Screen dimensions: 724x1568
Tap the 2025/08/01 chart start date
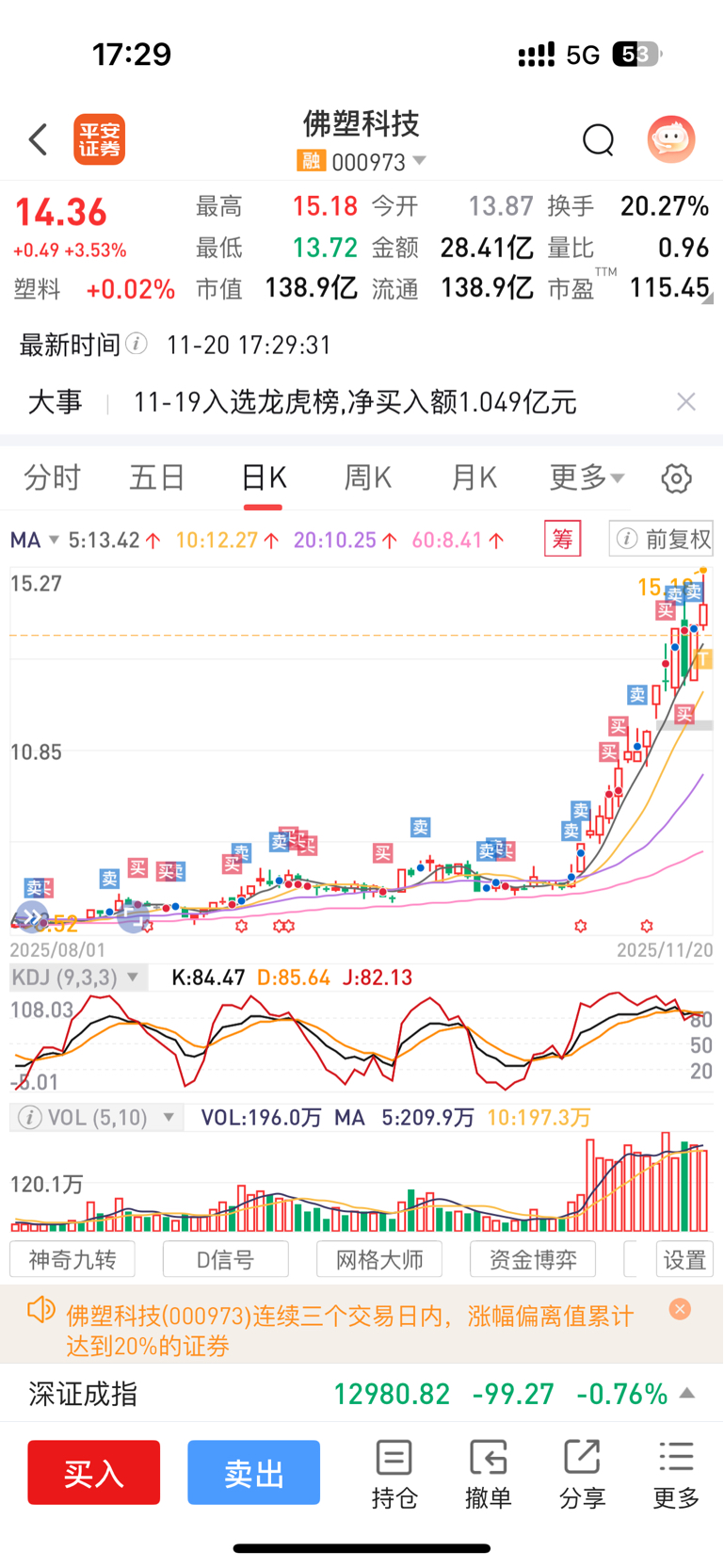[x=58, y=950]
